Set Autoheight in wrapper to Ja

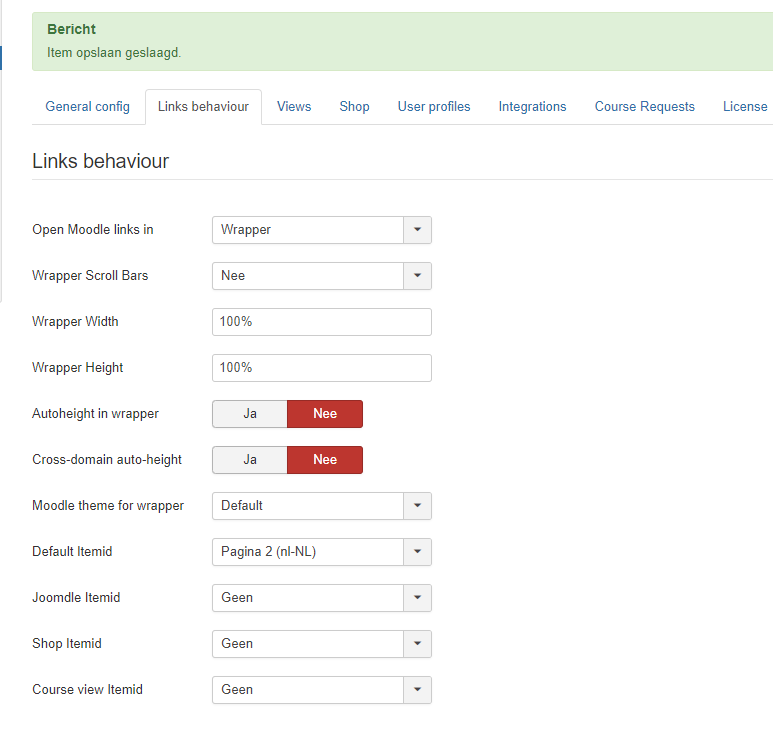point(250,414)
